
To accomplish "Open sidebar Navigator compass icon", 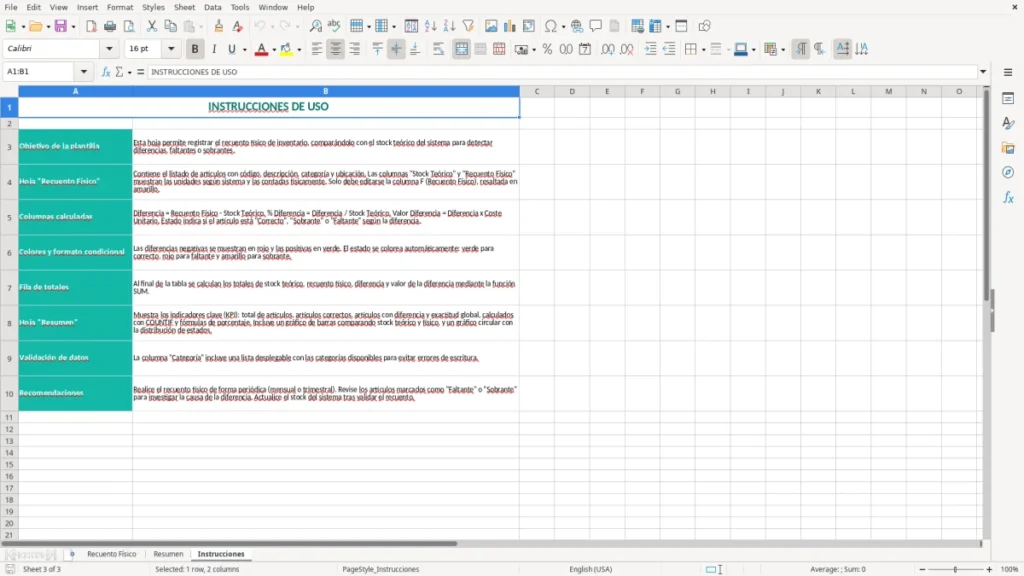I will (1008, 172).
